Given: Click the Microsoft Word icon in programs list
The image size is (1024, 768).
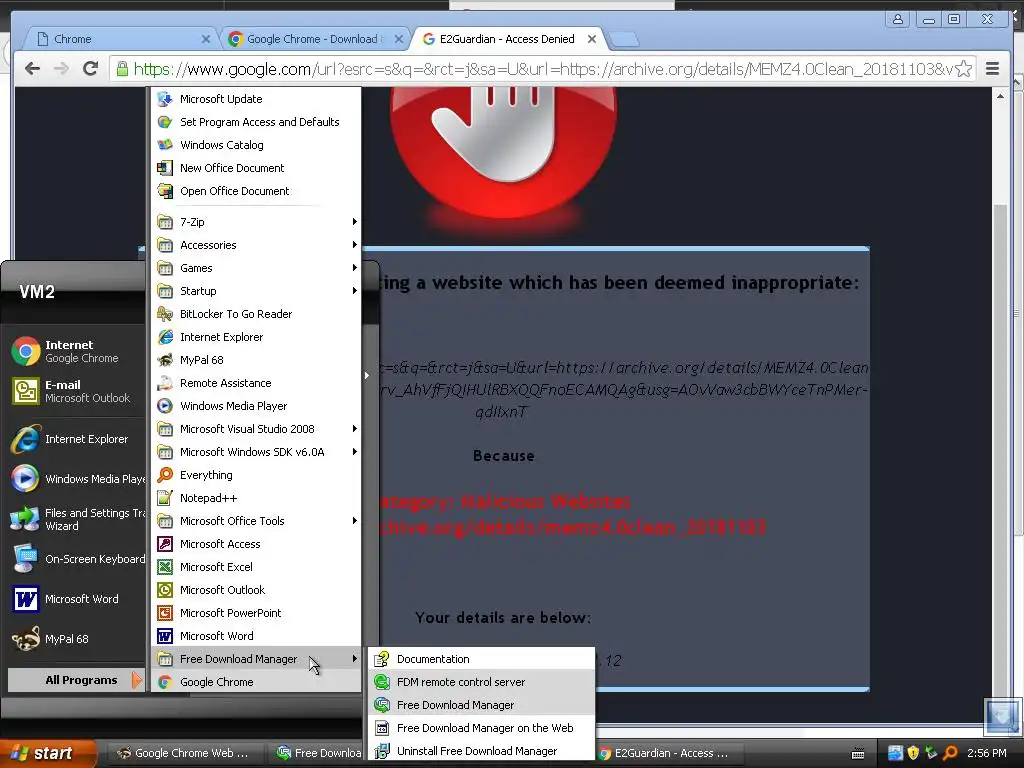Looking at the screenshot, I should pos(165,636).
